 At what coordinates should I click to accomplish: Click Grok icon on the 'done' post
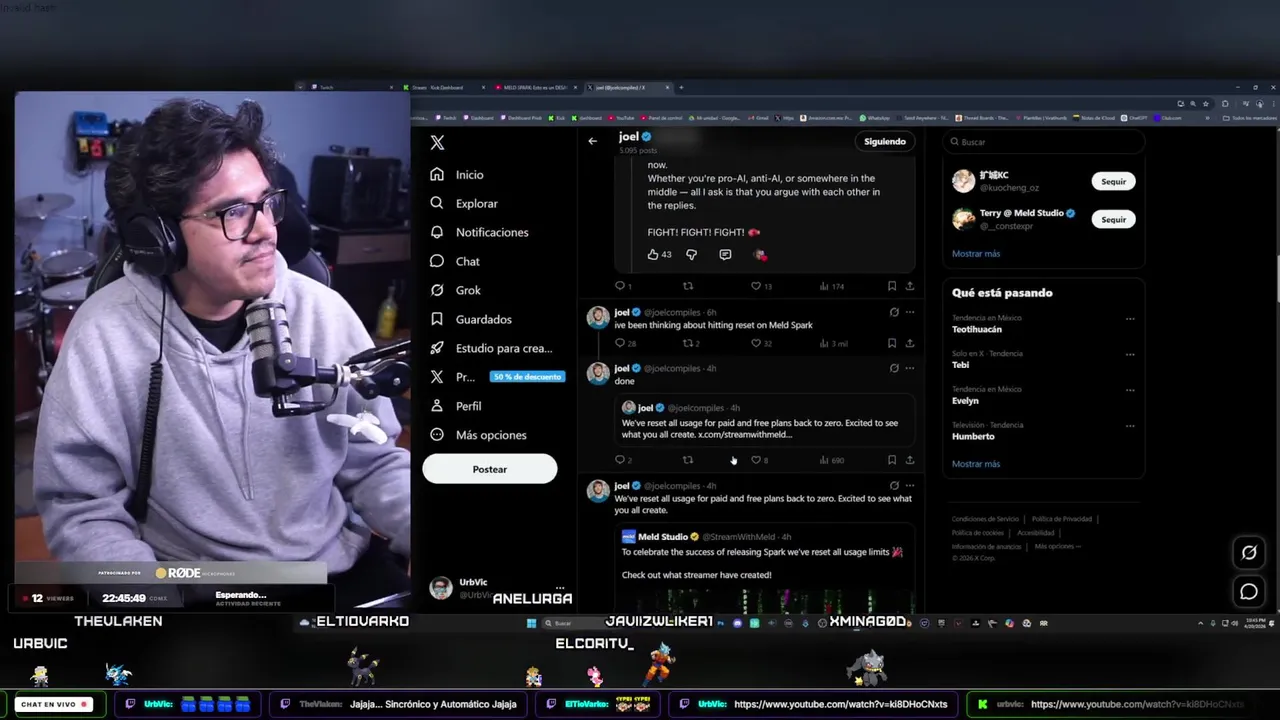(x=894, y=368)
